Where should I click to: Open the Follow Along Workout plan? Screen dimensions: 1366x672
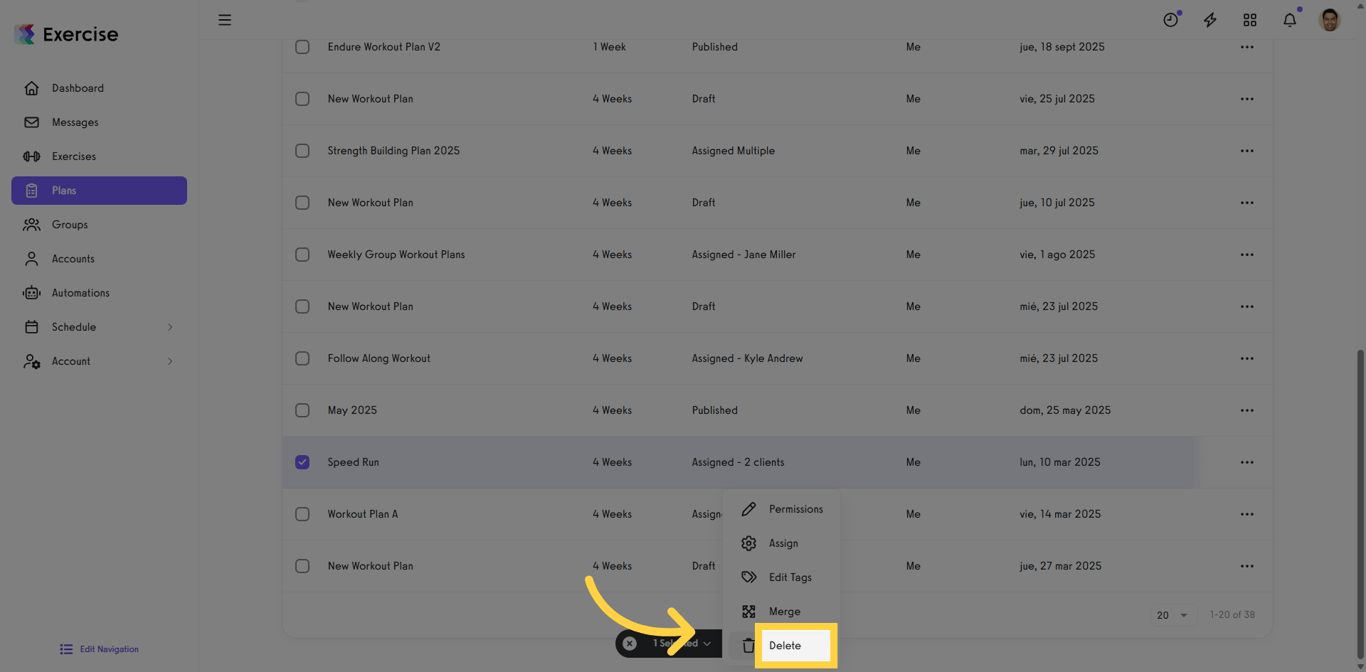[379, 358]
